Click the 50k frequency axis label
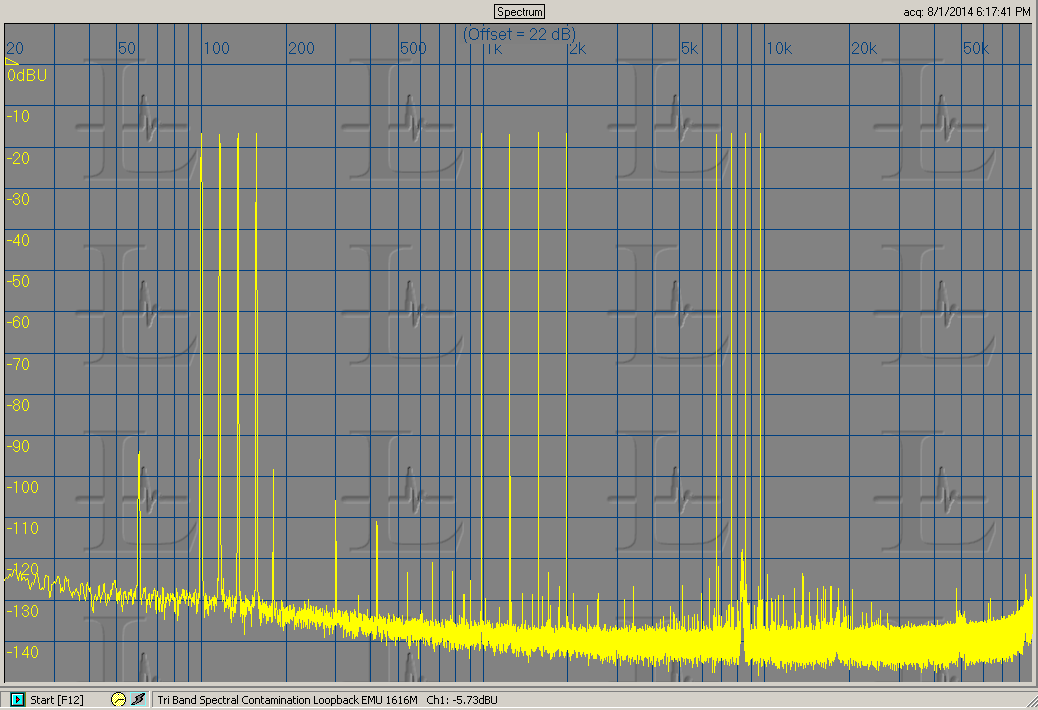Viewport: 1038px width, 710px height. pyautogui.click(x=976, y=48)
